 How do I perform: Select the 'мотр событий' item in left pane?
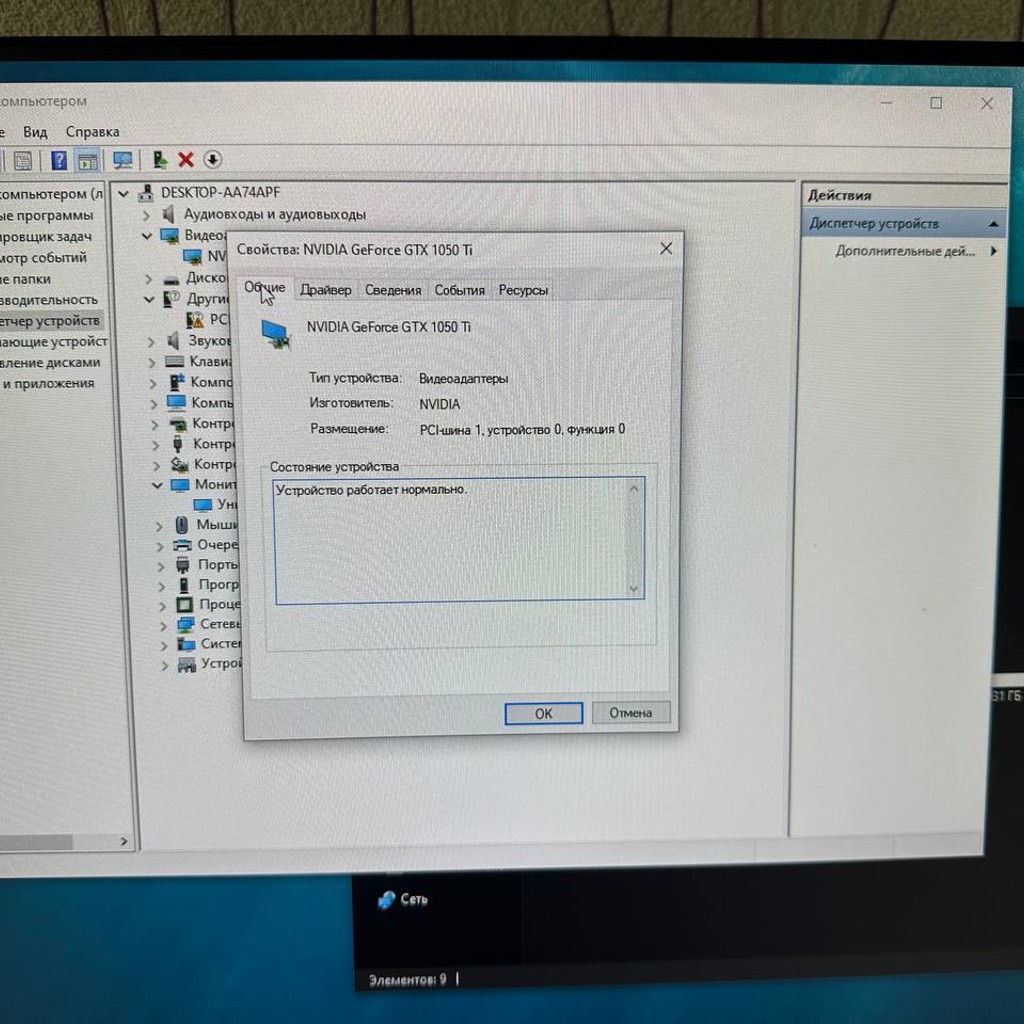point(42,257)
